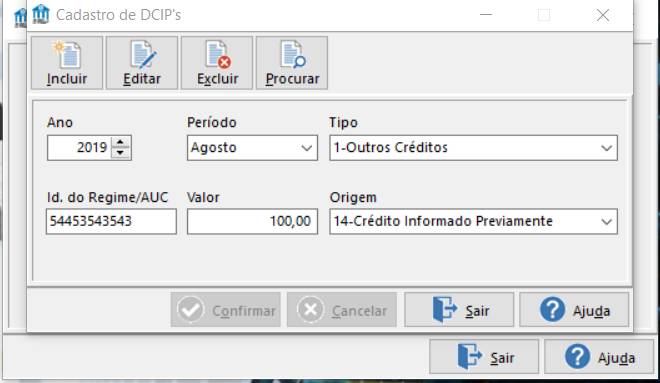Close the Cadastro de DCIP's window
Viewport: 660px width, 383px height.
click(x=603, y=15)
